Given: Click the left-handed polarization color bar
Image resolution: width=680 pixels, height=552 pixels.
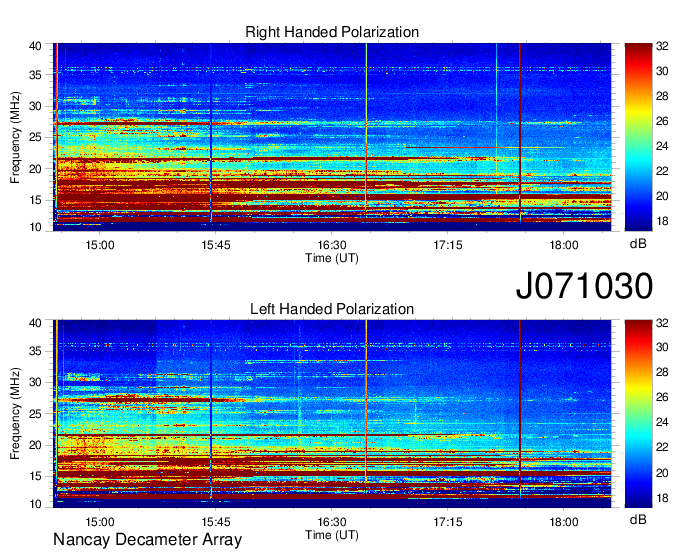Looking at the screenshot, I should pos(638,413).
